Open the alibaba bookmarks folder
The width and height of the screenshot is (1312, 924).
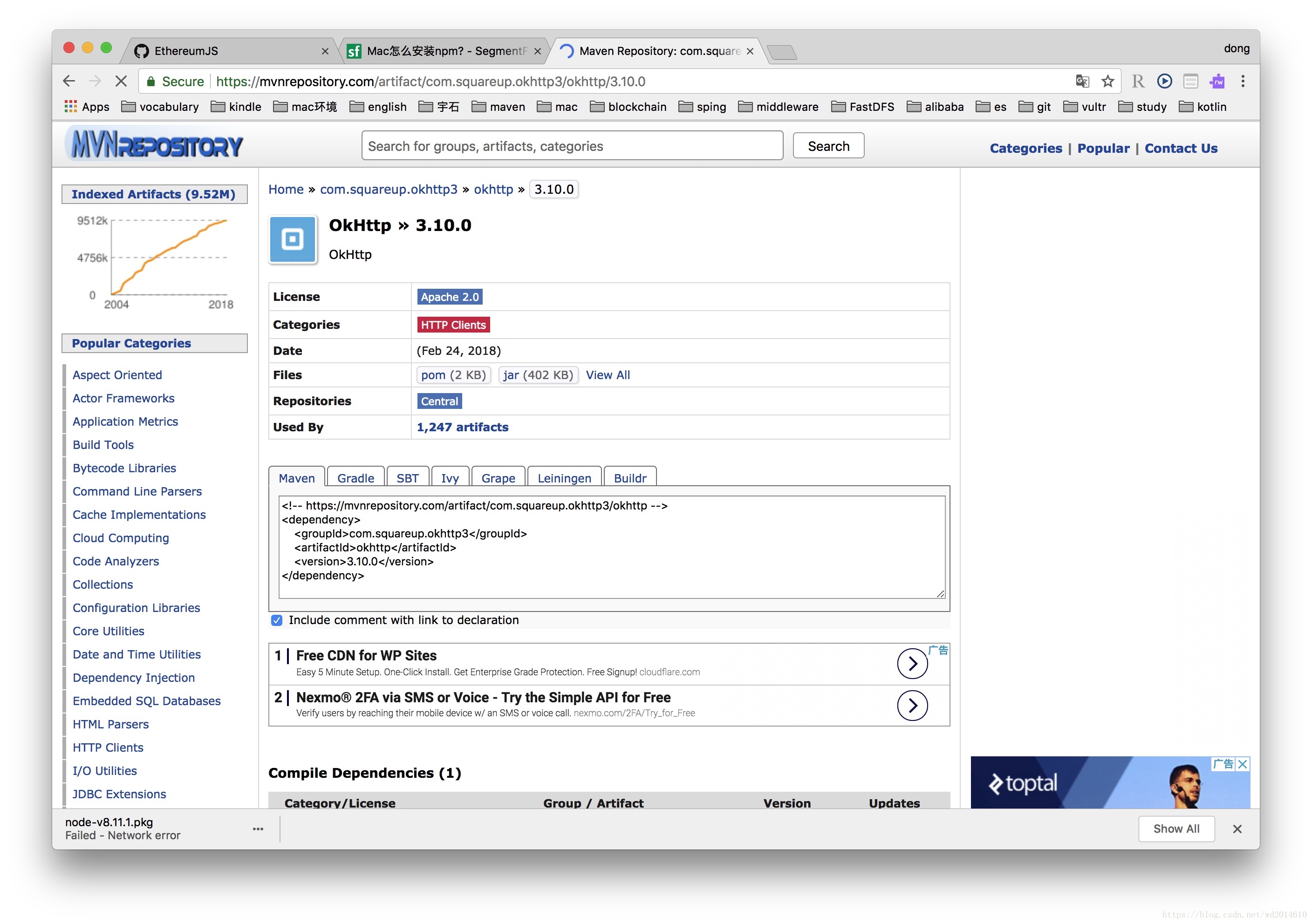coord(935,107)
